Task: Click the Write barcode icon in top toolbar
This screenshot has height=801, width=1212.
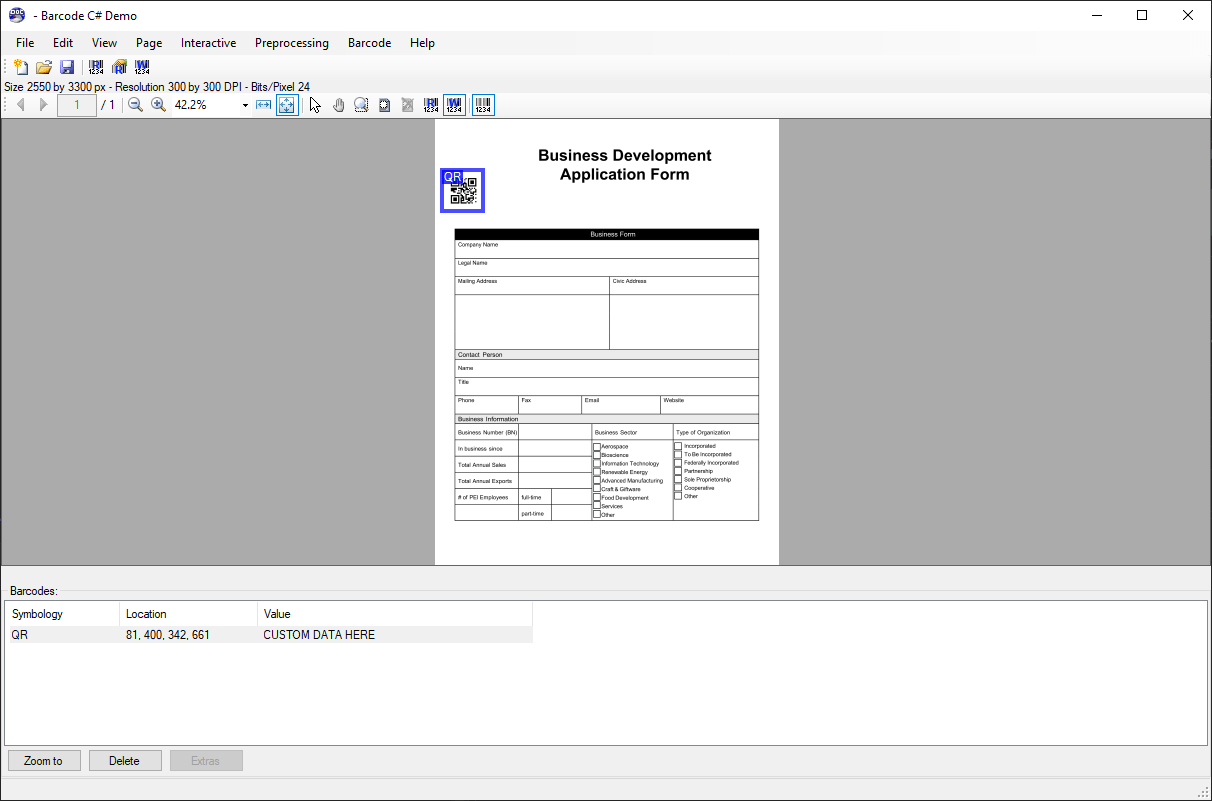Action: coord(142,67)
